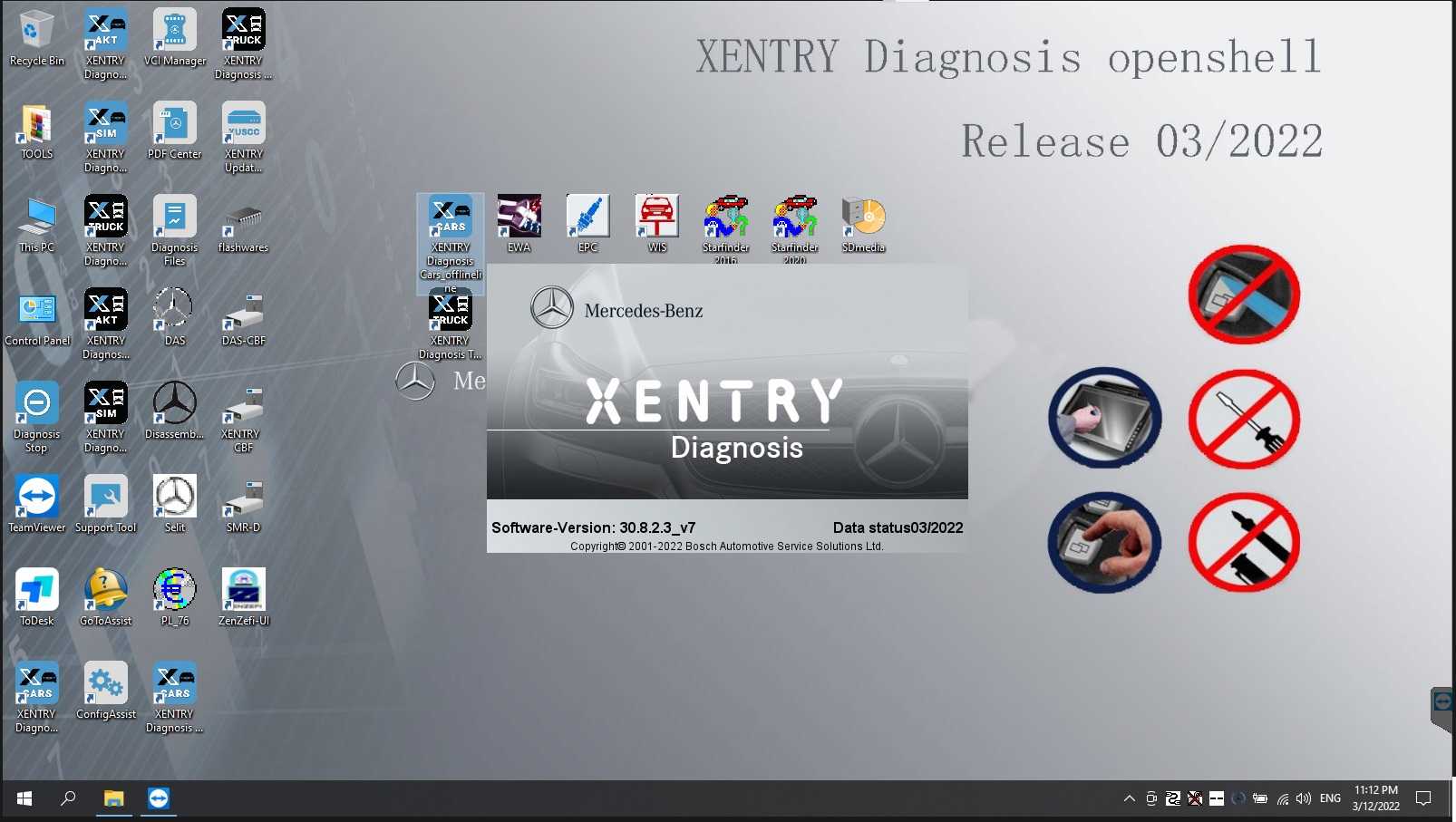The height and width of the screenshot is (822, 1456).
Task: Launch ToDesk remote desktop icon
Action: pyautogui.click(x=36, y=598)
